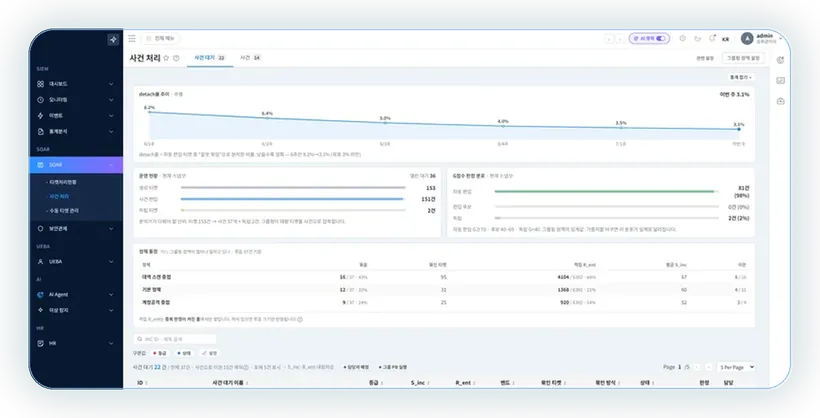The image size is (820, 418).
Task: Click the help icon beside 사건 처리 title
Action: click(x=176, y=58)
